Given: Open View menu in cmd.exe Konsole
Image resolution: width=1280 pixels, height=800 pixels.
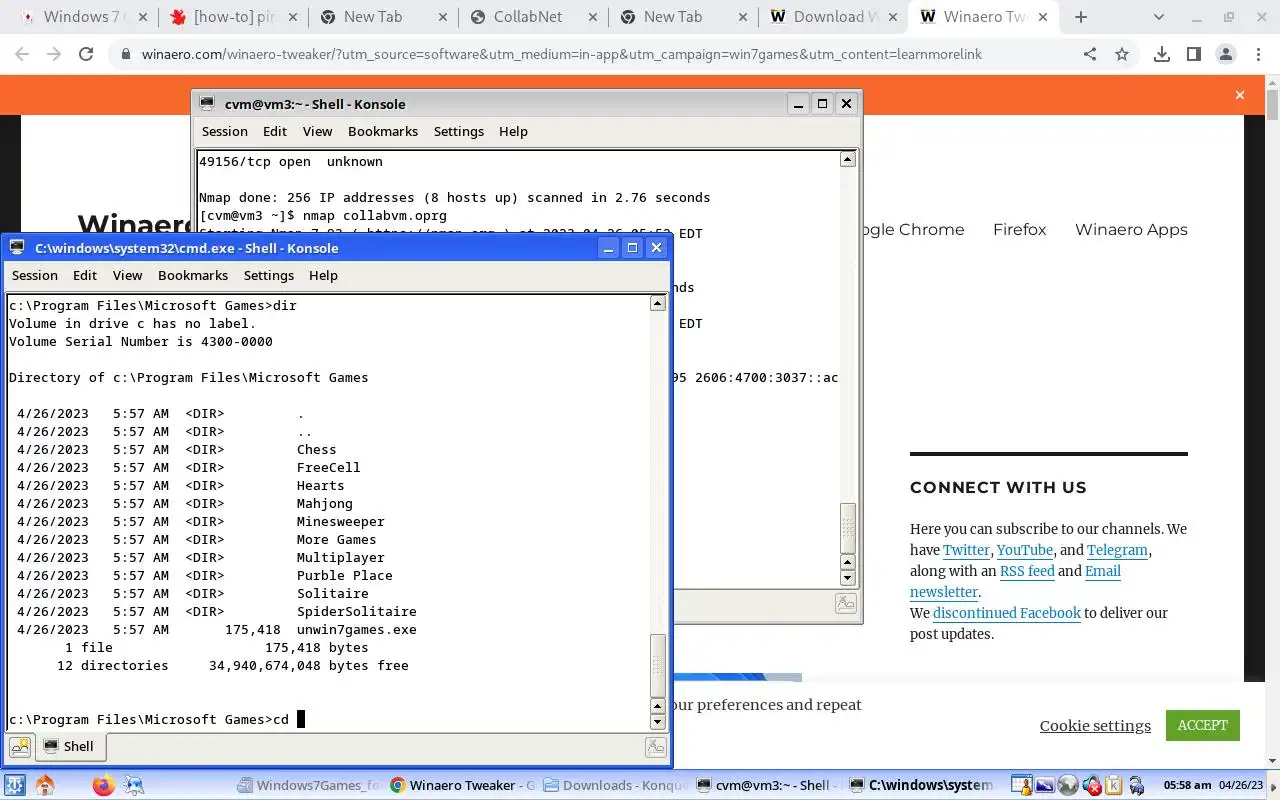Looking at the screenshot, I should [x=127, y=275].
